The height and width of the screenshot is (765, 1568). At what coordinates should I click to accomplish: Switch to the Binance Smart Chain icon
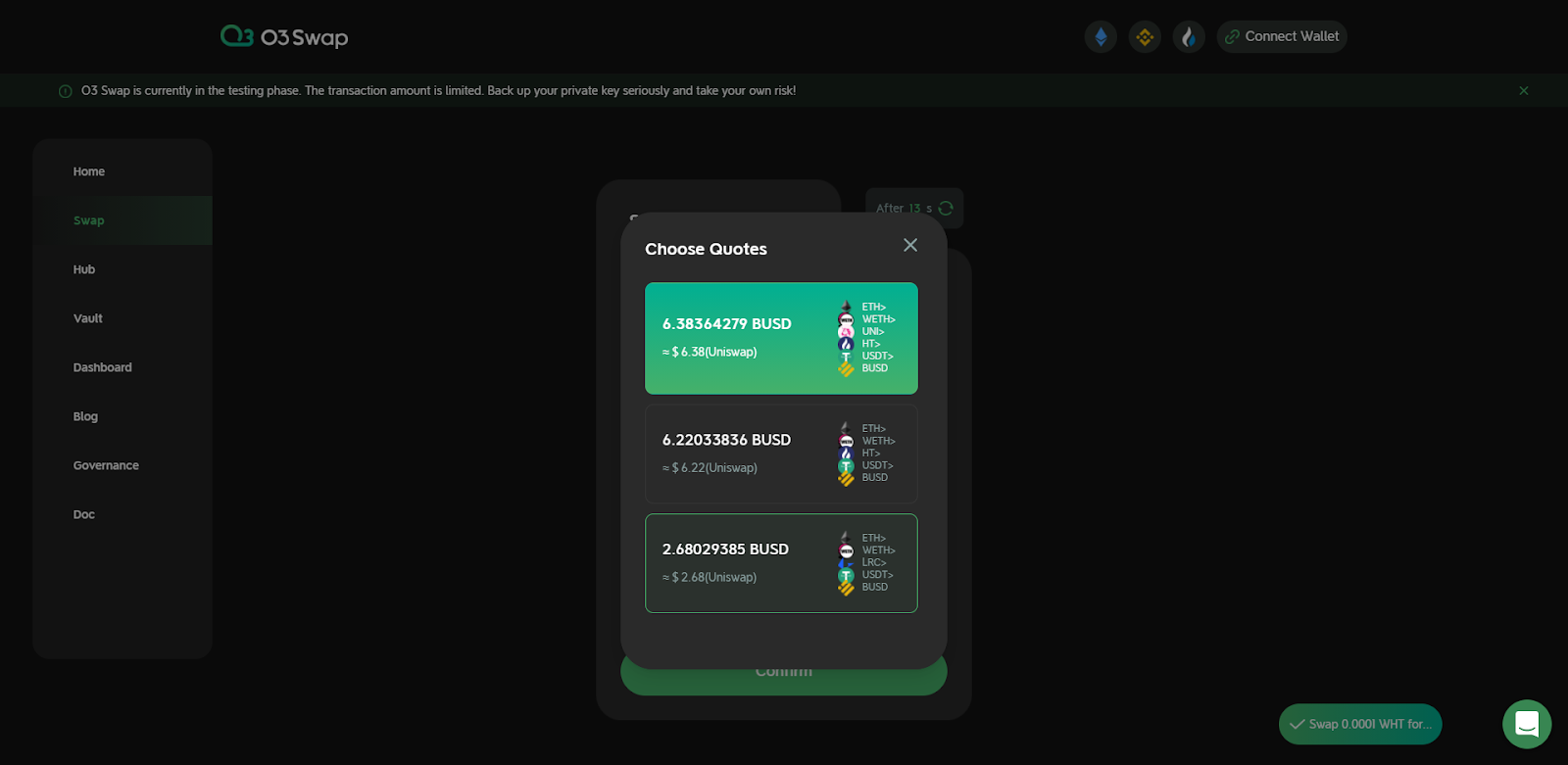click(1145, 37)
